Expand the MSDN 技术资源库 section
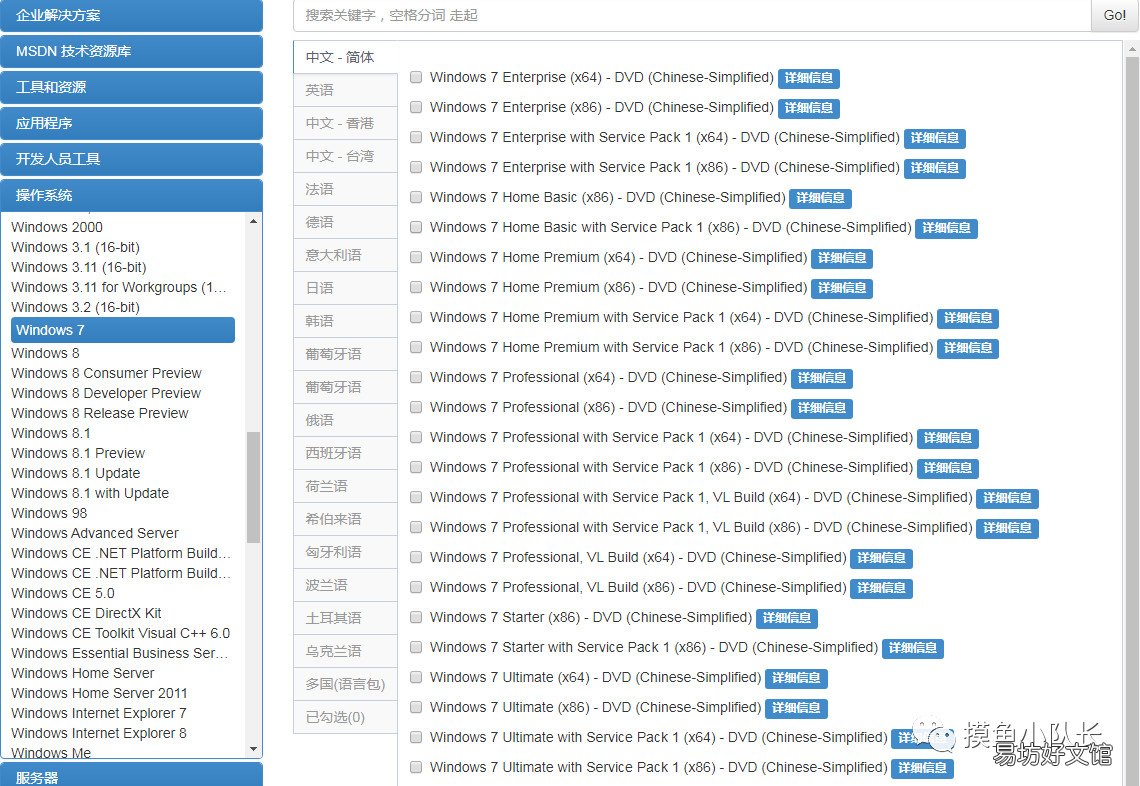 (x=132, y=51)
